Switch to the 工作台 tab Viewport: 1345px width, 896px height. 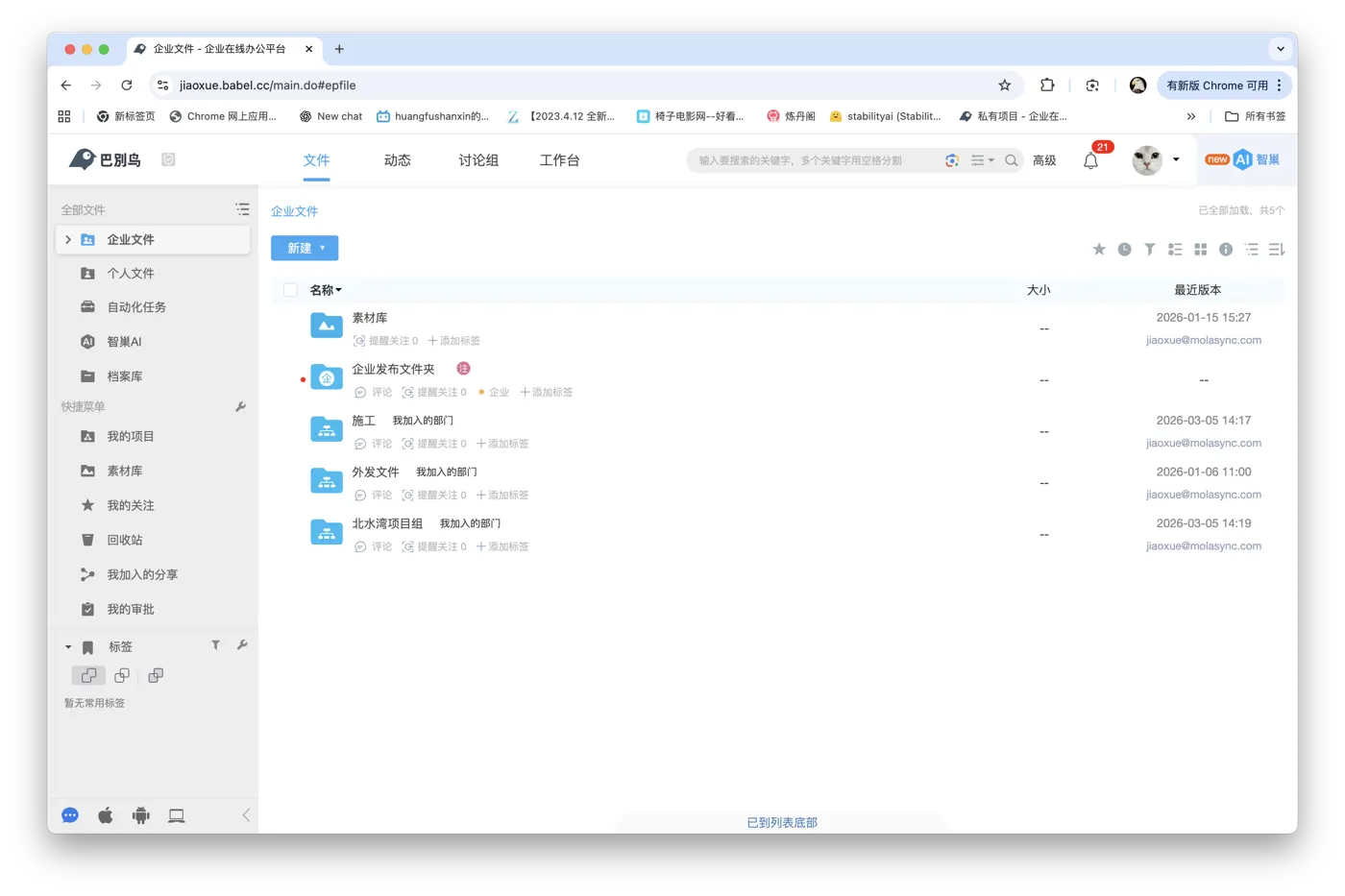[560, 160]
